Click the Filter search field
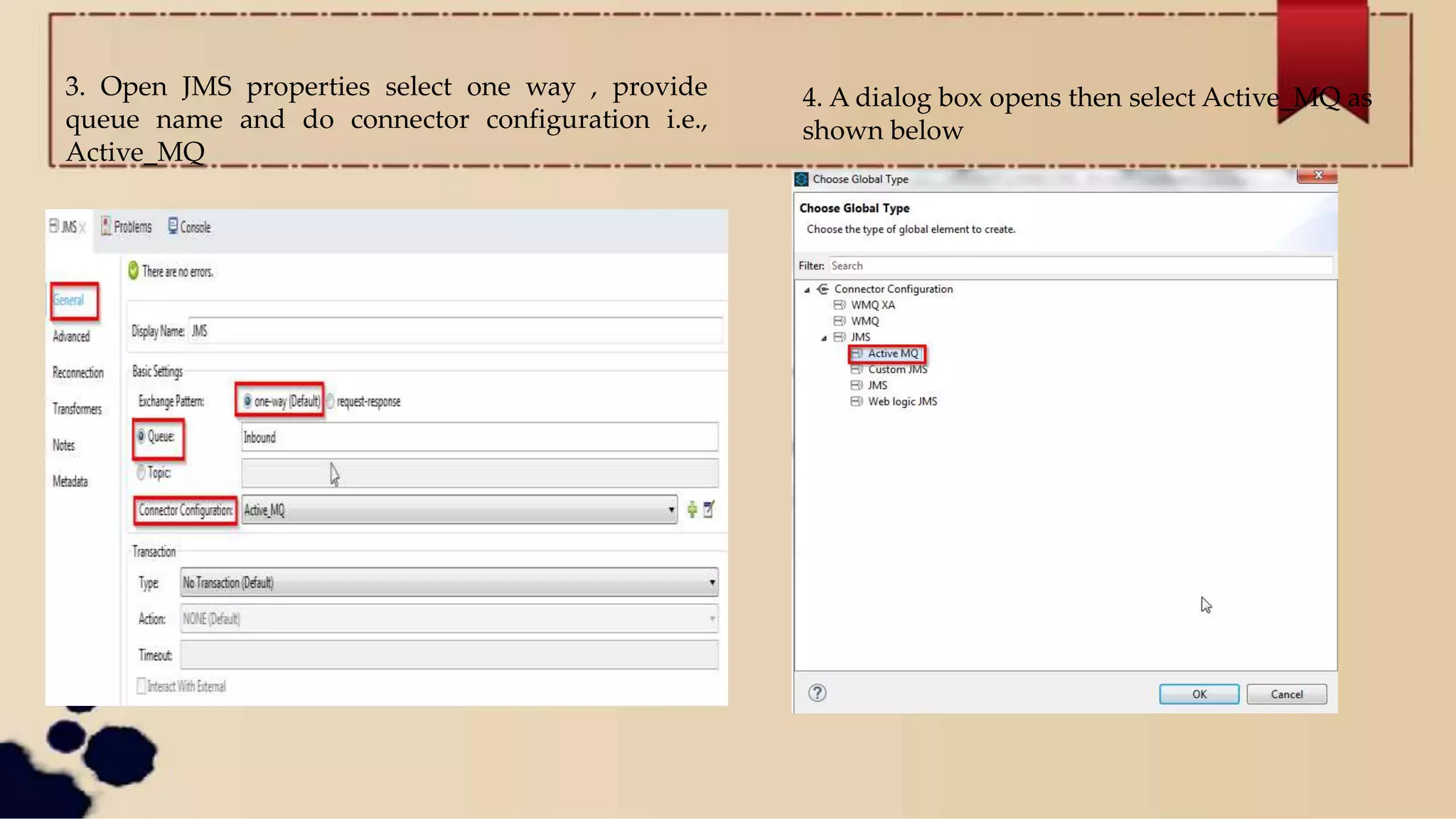 (x=1081, y=266)
